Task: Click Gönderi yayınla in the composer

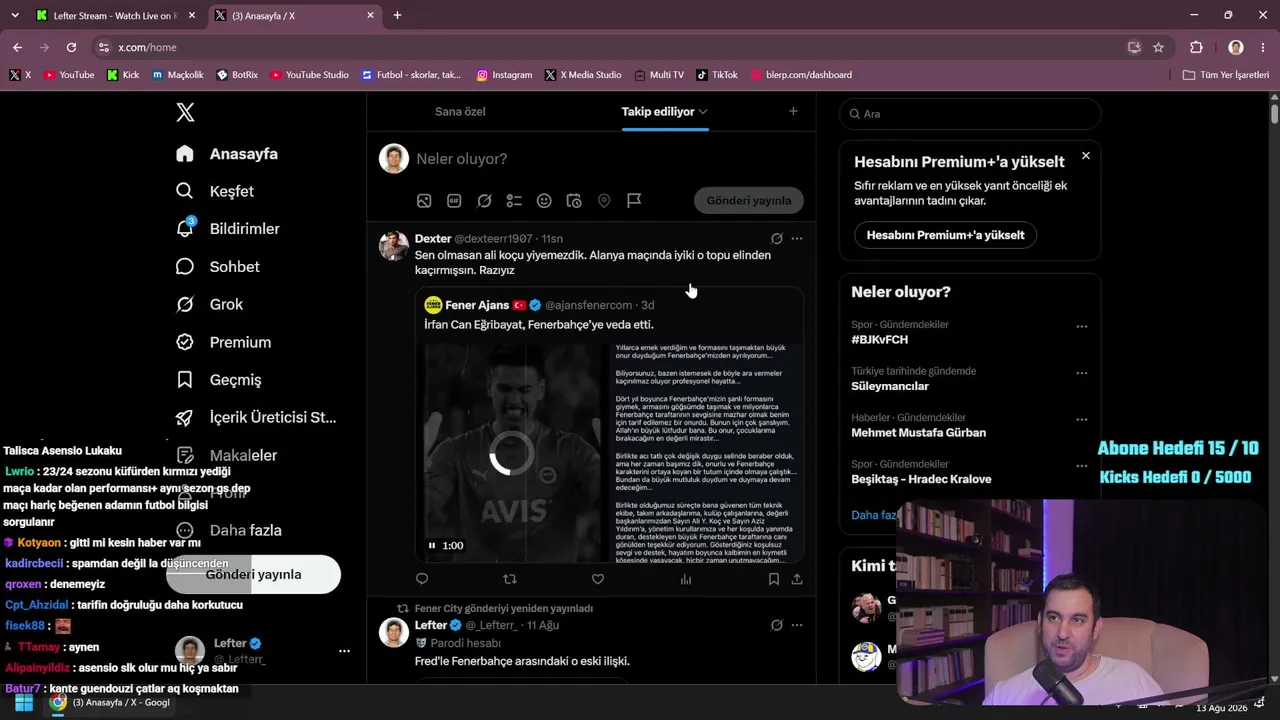Action: pyautogui.click(x=749, y=201)
